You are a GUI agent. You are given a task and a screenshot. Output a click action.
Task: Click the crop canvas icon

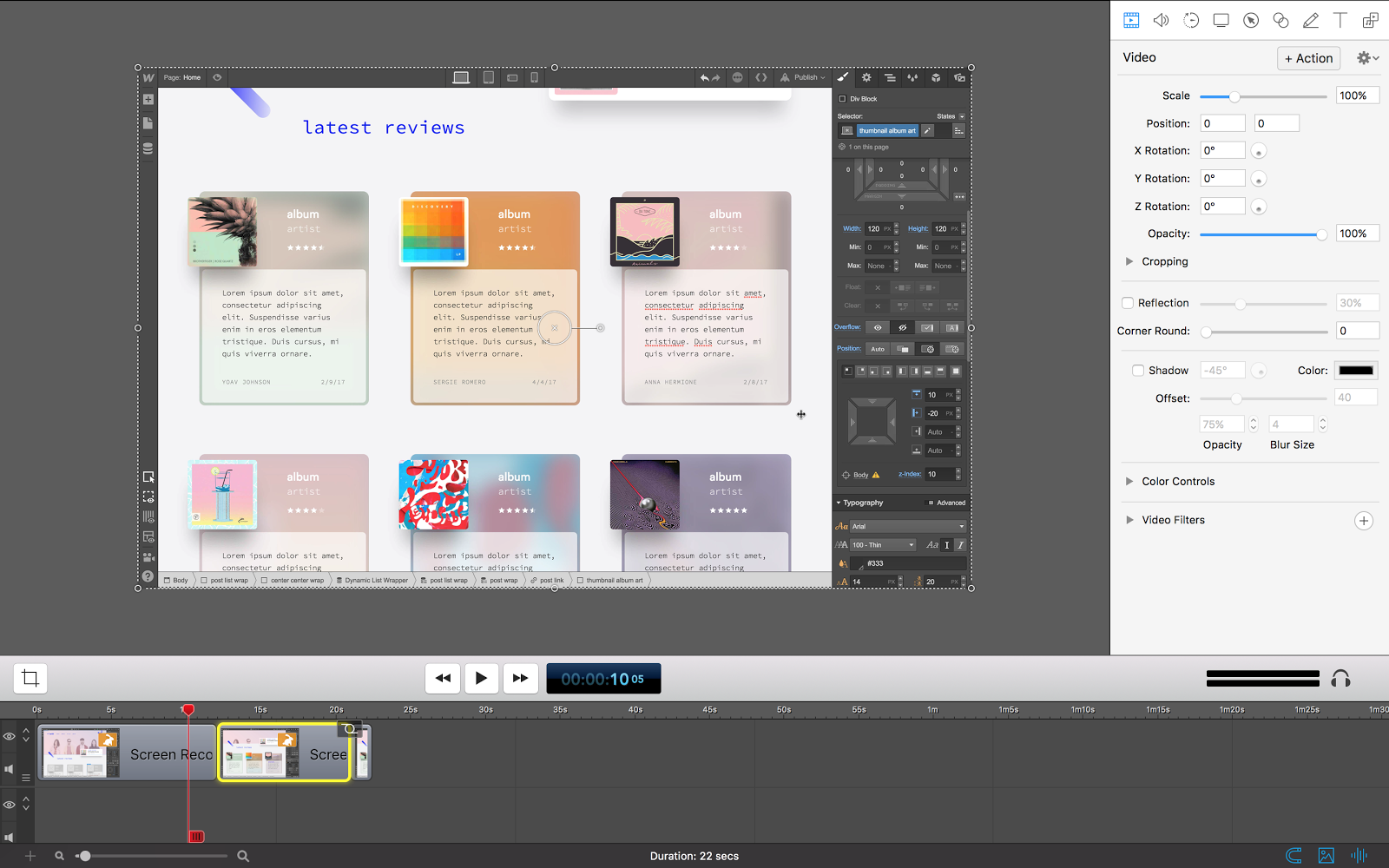pos(30,678)
